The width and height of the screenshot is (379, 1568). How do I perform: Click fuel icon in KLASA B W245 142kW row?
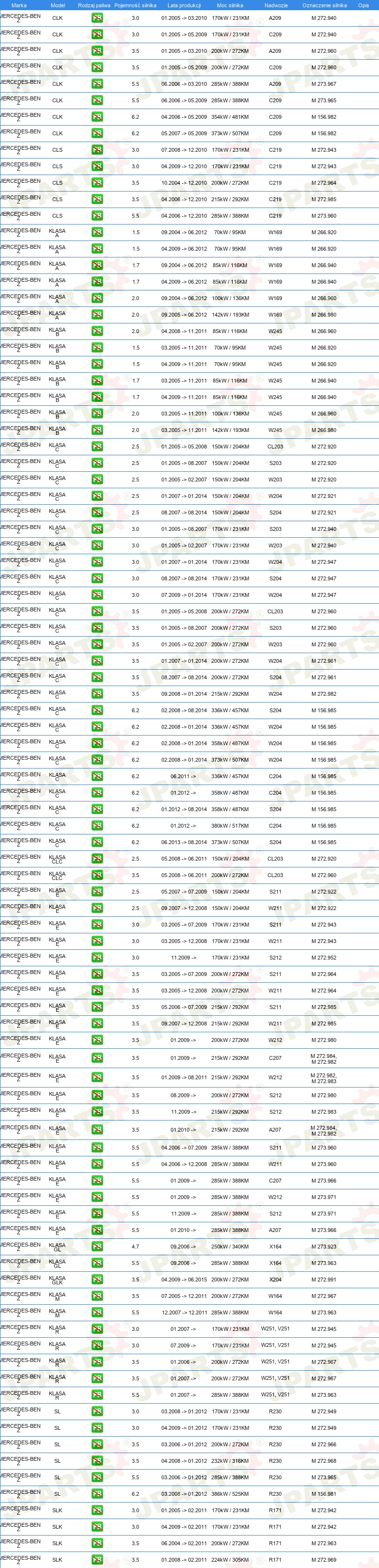tap(97, 430)
